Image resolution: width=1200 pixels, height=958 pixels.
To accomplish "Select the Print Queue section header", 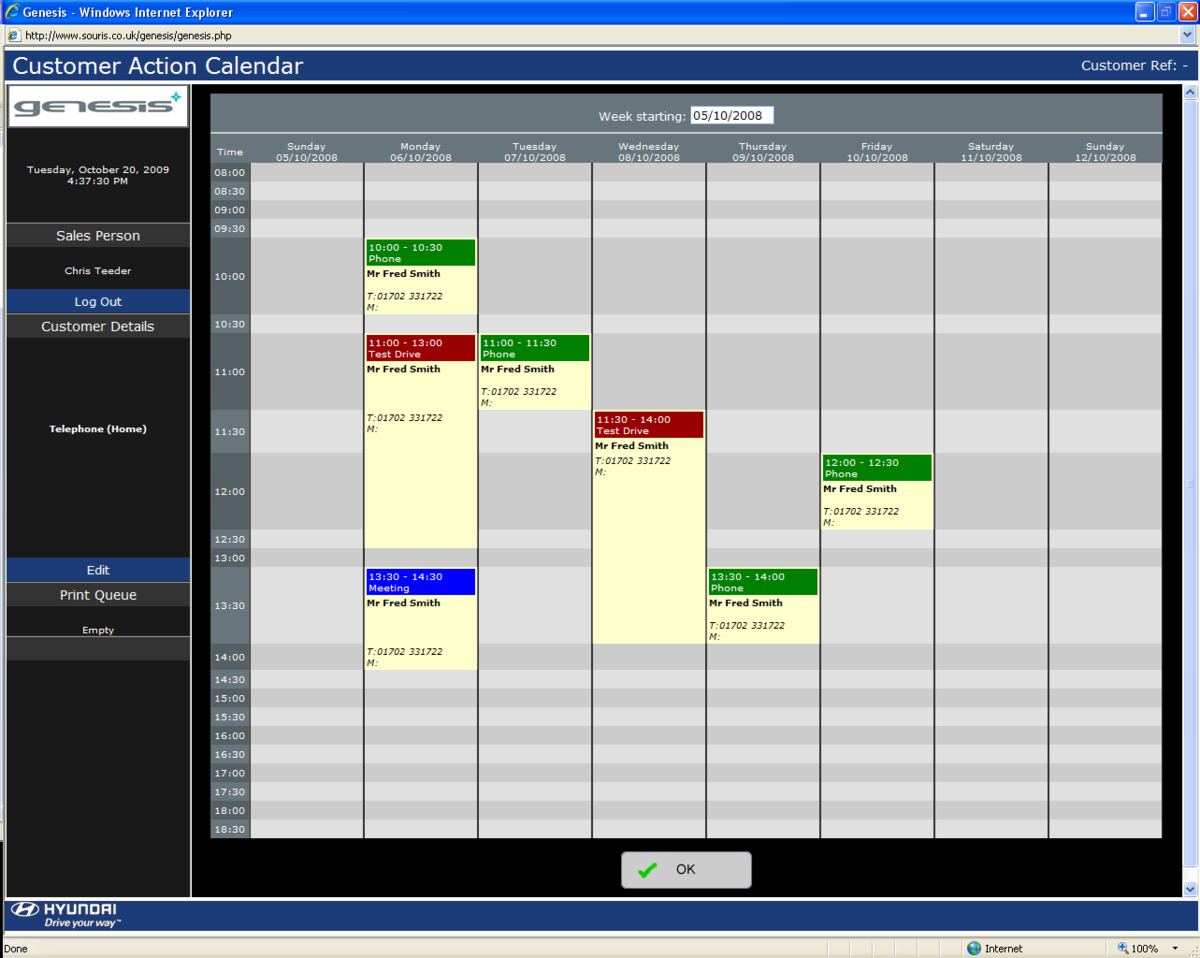I will pos(98,595).
